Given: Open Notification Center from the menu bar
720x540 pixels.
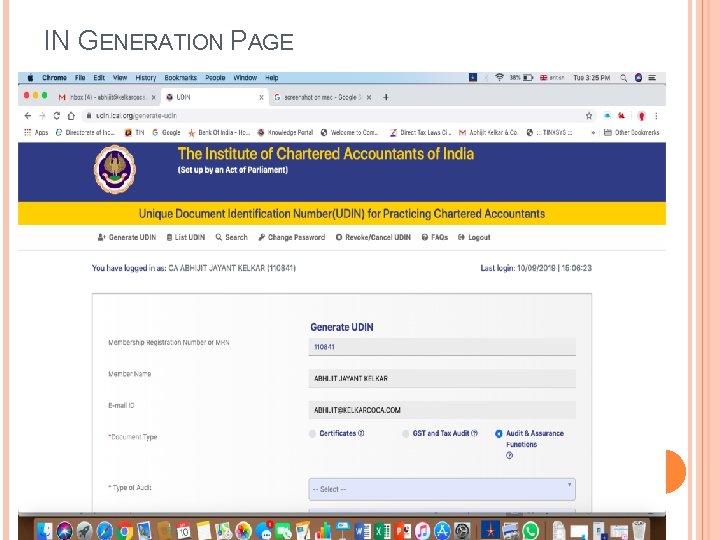Looking at the screenshot, I should [x=652, y=78].
